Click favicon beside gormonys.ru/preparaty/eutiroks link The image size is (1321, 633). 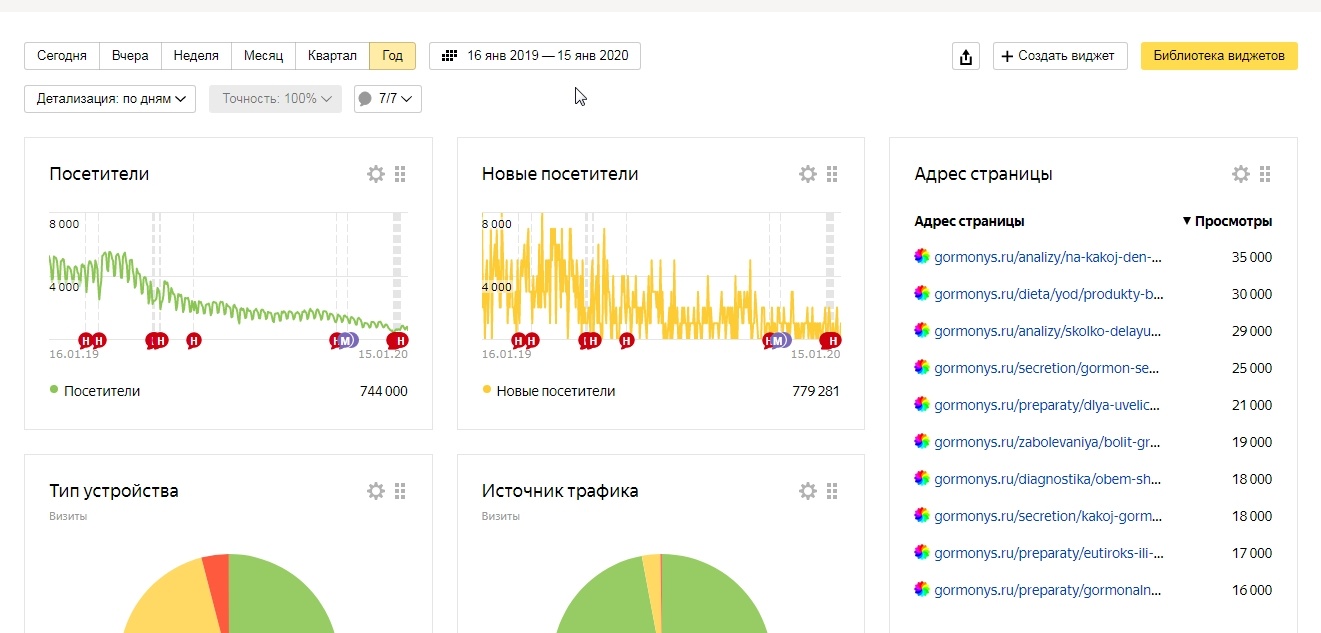(x=922, y=552)
